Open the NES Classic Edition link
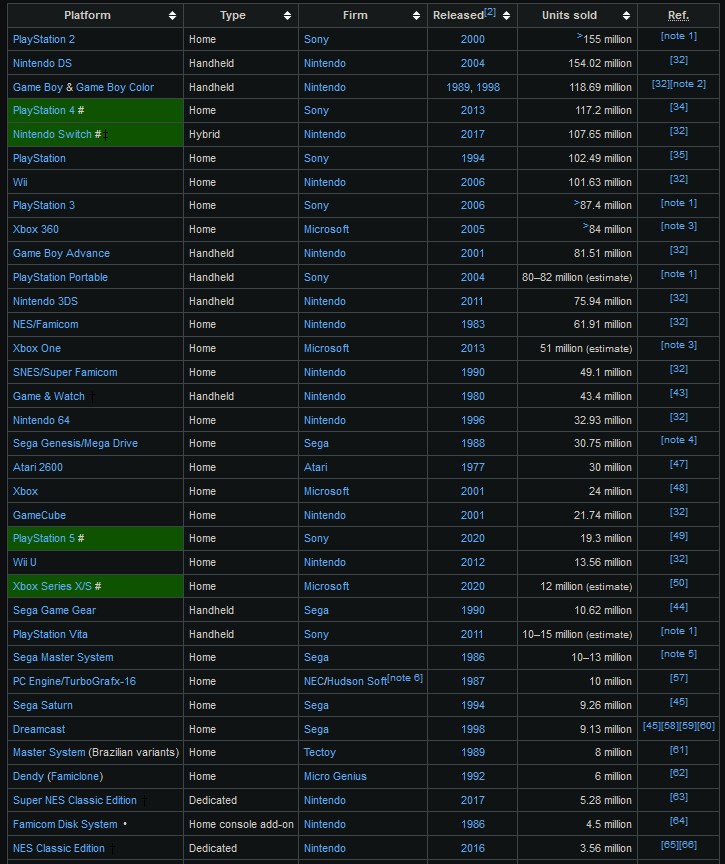 (x=58, y=849)
